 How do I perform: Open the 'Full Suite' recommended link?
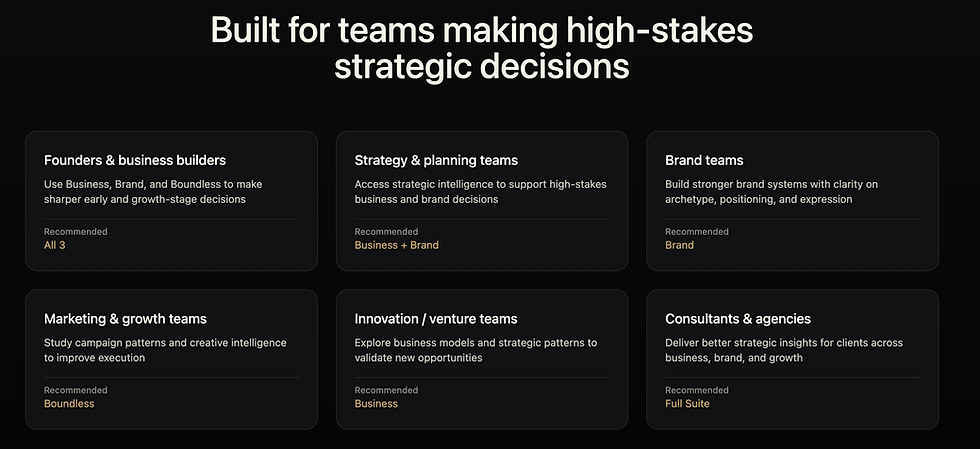[x=688, y=403]
